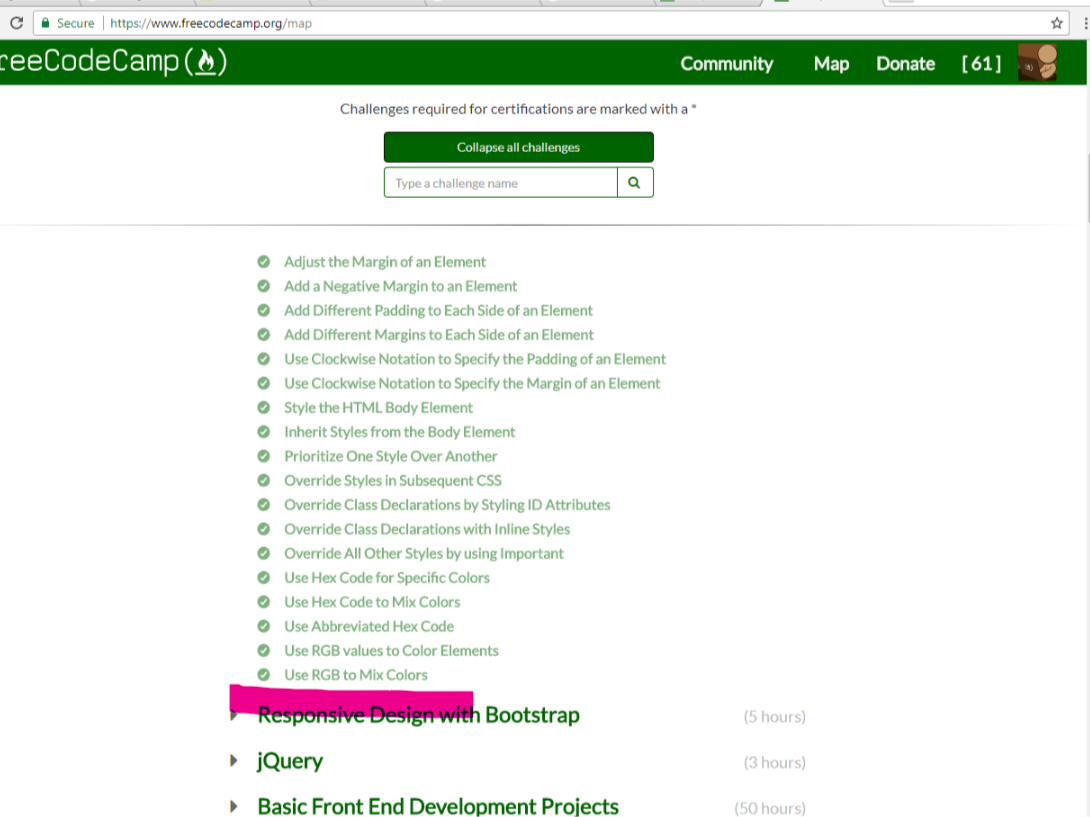The image size is (1090, 817).
Task: Focus the Type a challenge name field
Action: click(501, 182)
